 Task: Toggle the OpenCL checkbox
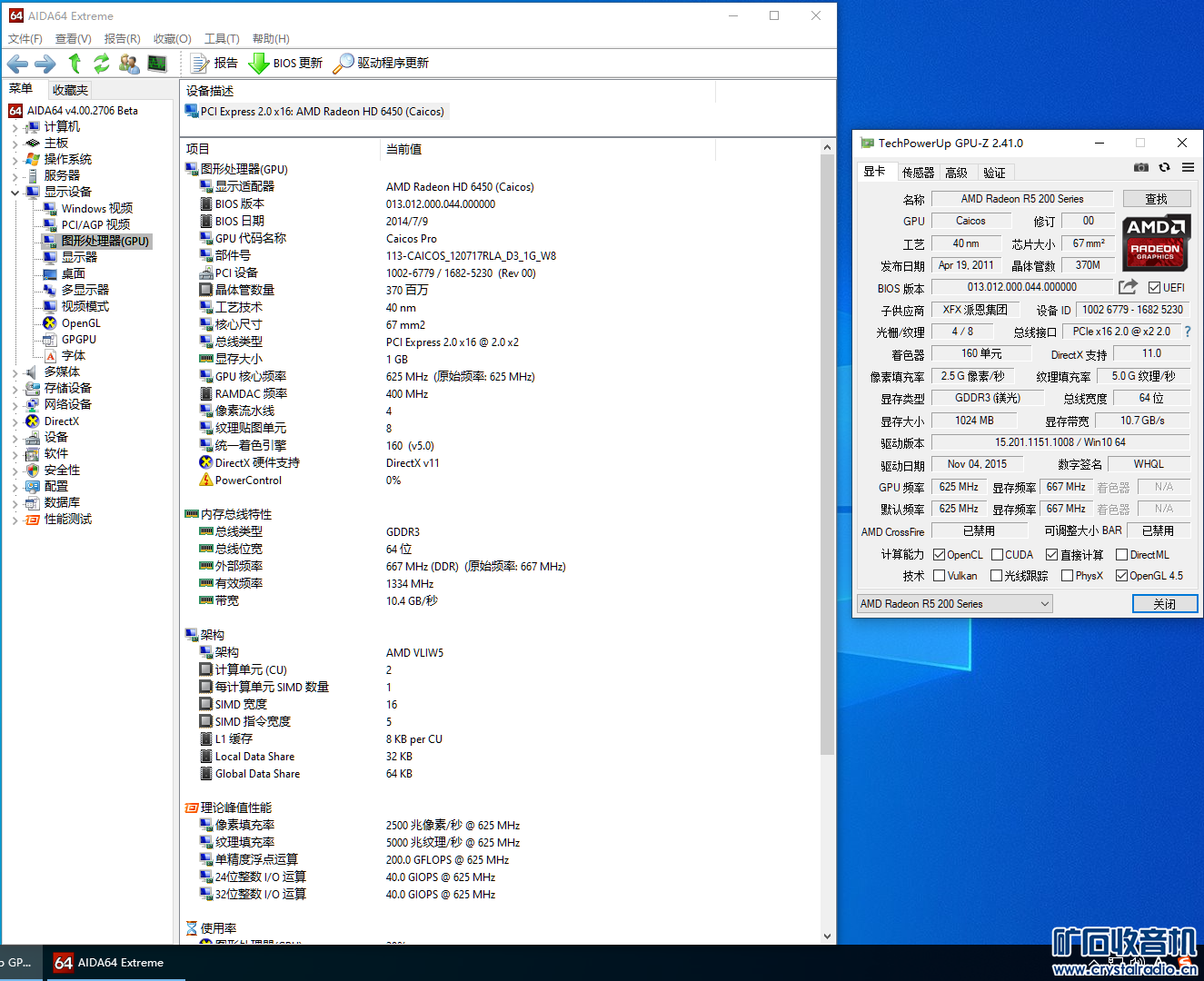tap(940, 555)
